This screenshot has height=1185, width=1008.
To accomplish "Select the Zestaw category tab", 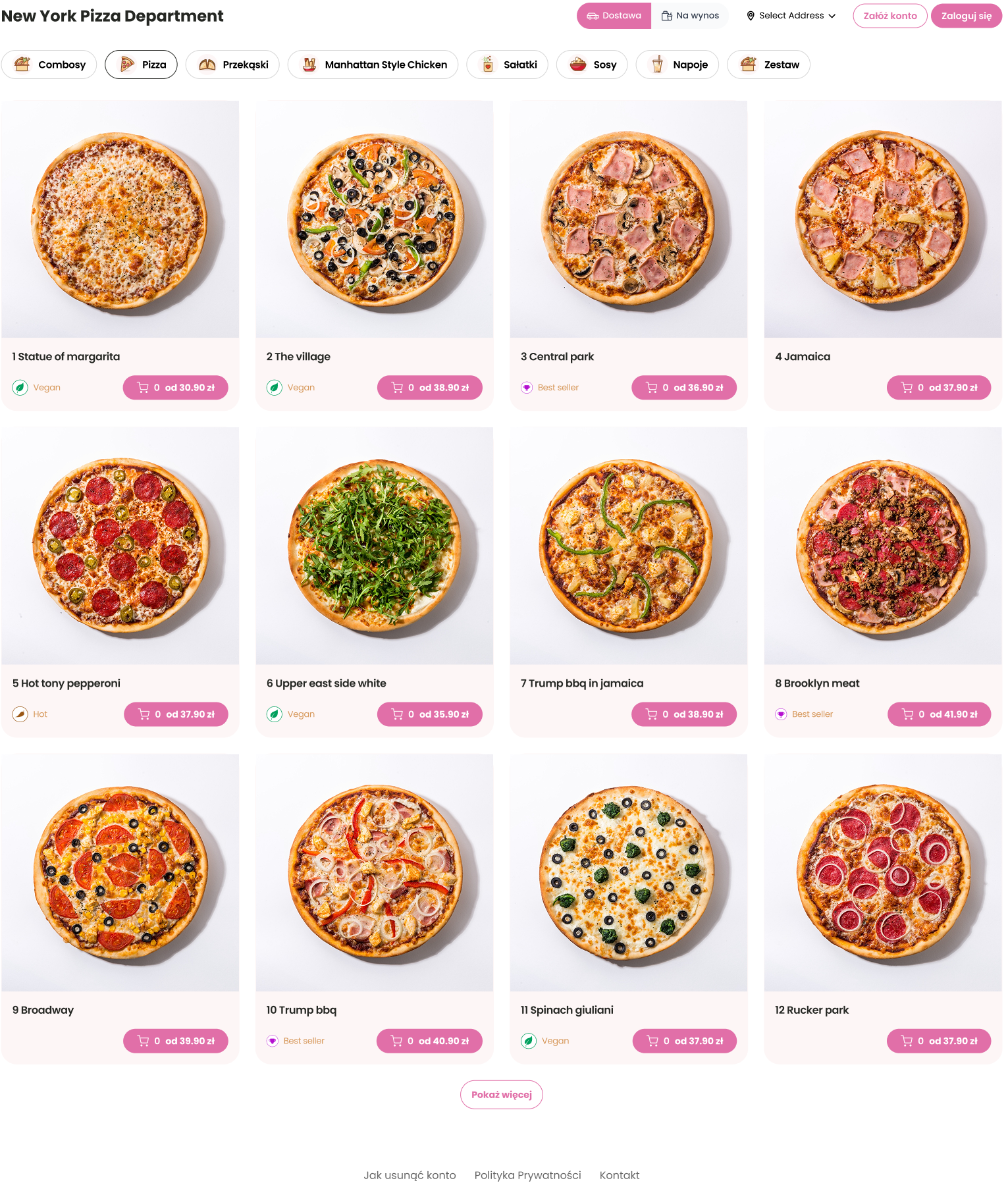I will point(768,65).
